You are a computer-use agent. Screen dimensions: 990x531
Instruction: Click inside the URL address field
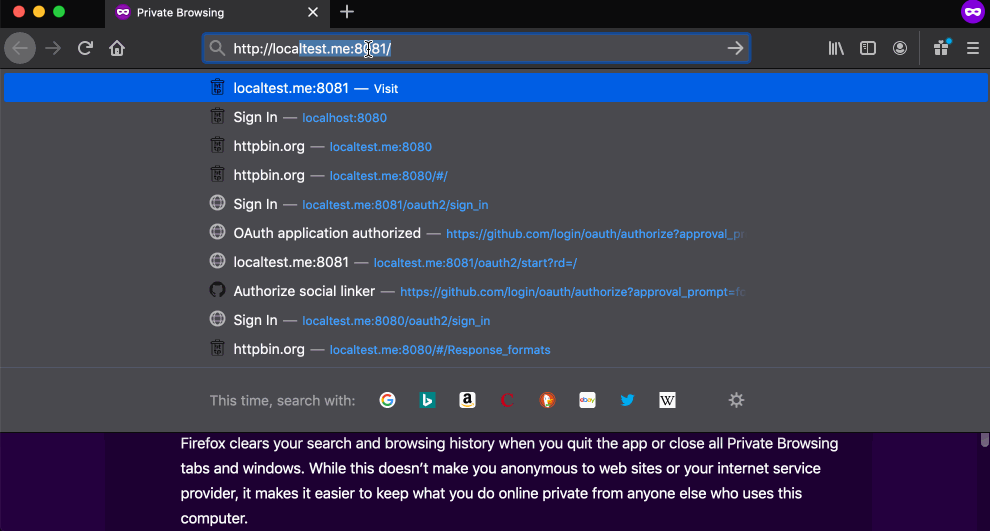click(x=477, y=48)
